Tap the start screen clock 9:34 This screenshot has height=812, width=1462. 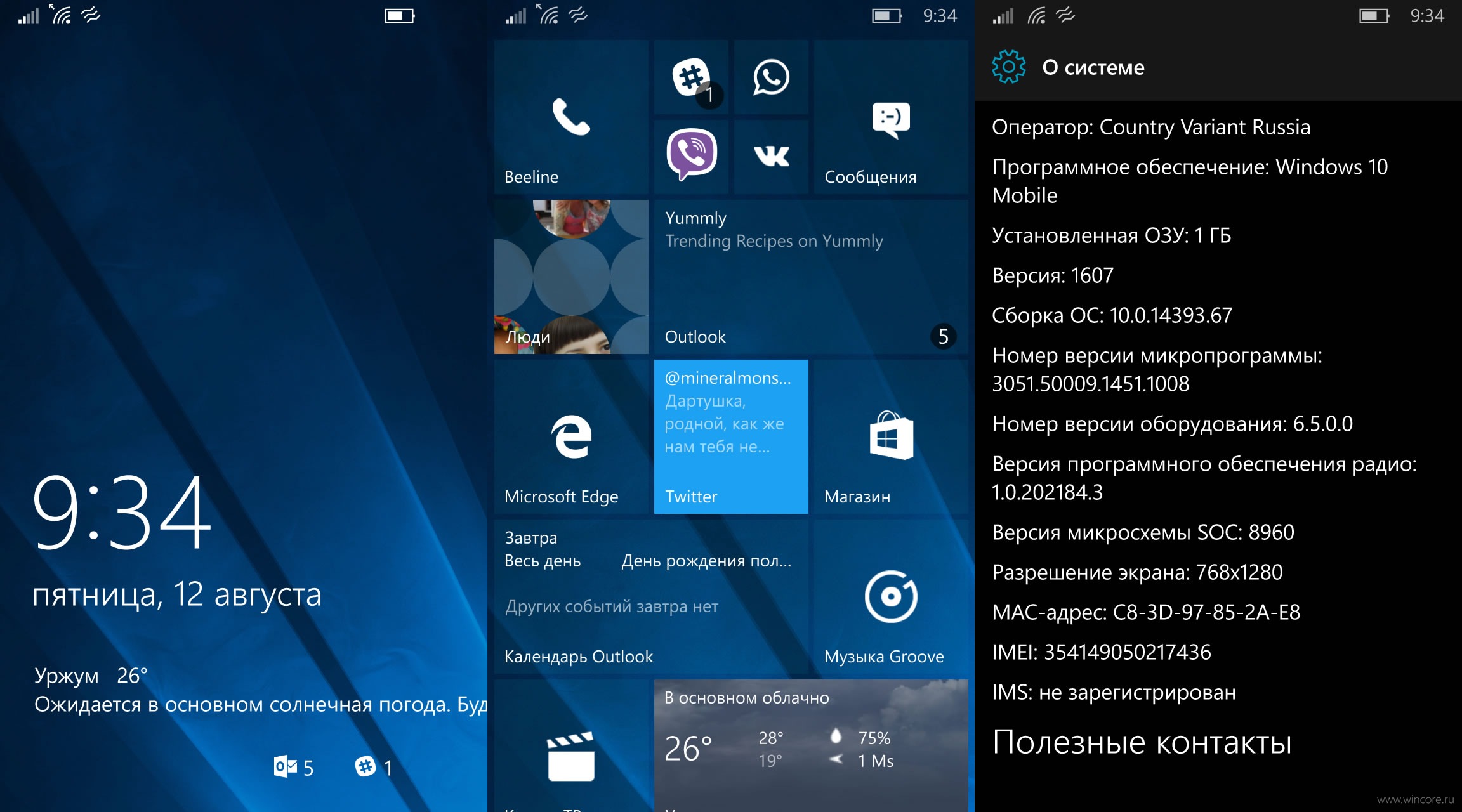pyautogui.click(x=940, y=16)
